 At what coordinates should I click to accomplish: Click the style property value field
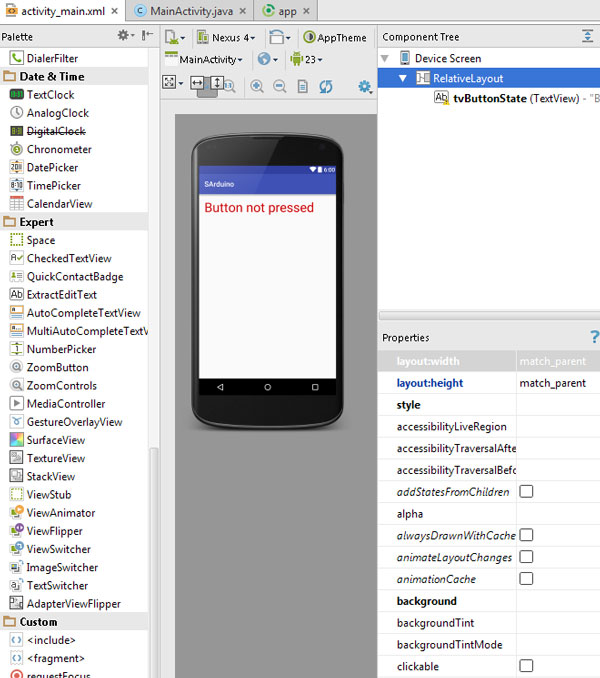click(558, 405)
